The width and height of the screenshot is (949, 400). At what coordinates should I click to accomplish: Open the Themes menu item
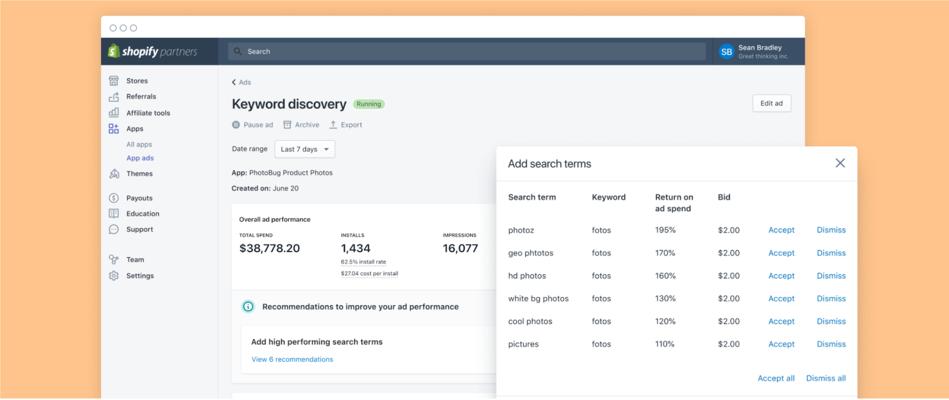click(140, 174)
